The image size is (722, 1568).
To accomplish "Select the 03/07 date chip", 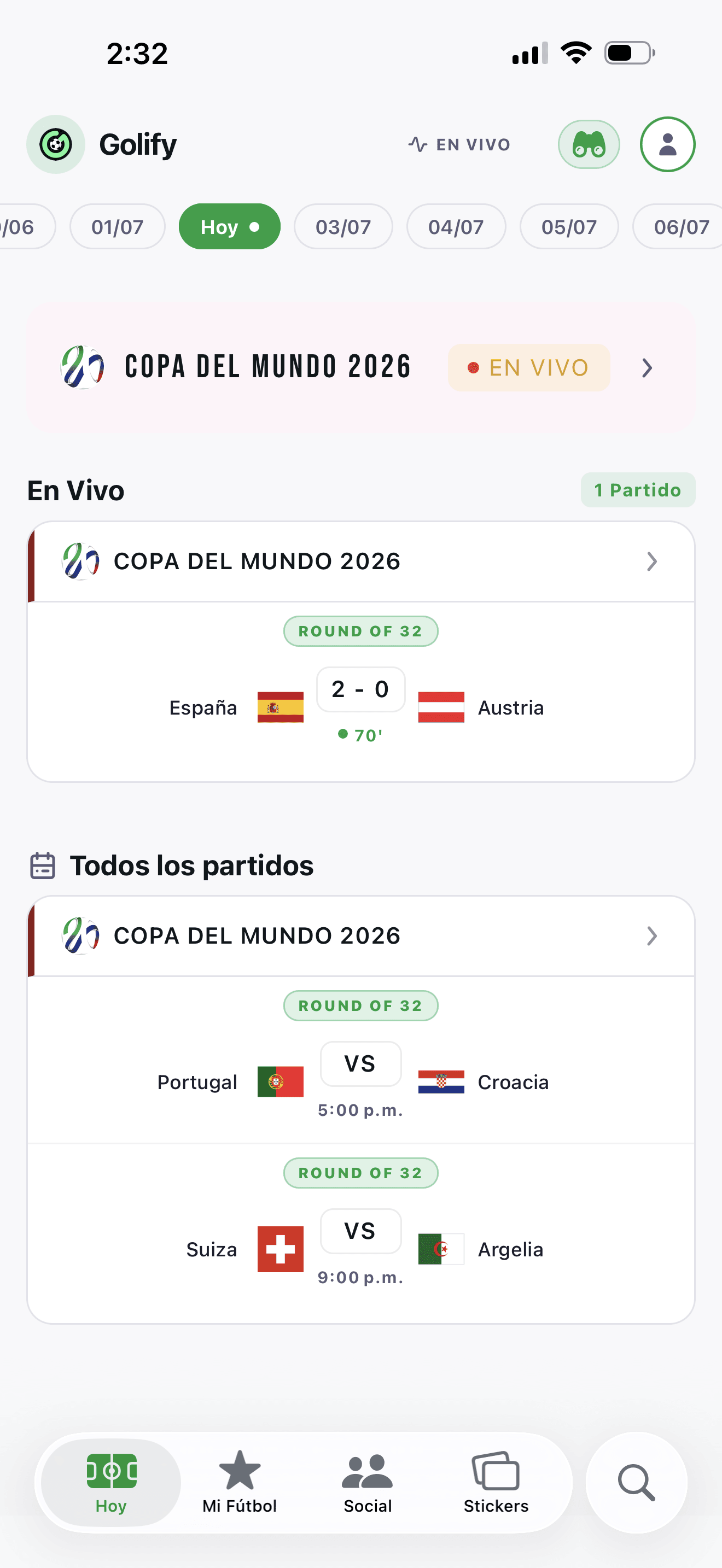I will [343, 226].
